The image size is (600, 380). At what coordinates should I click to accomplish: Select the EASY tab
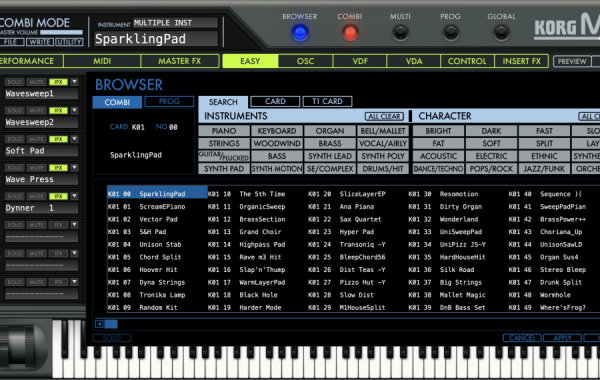click(250, 61)
